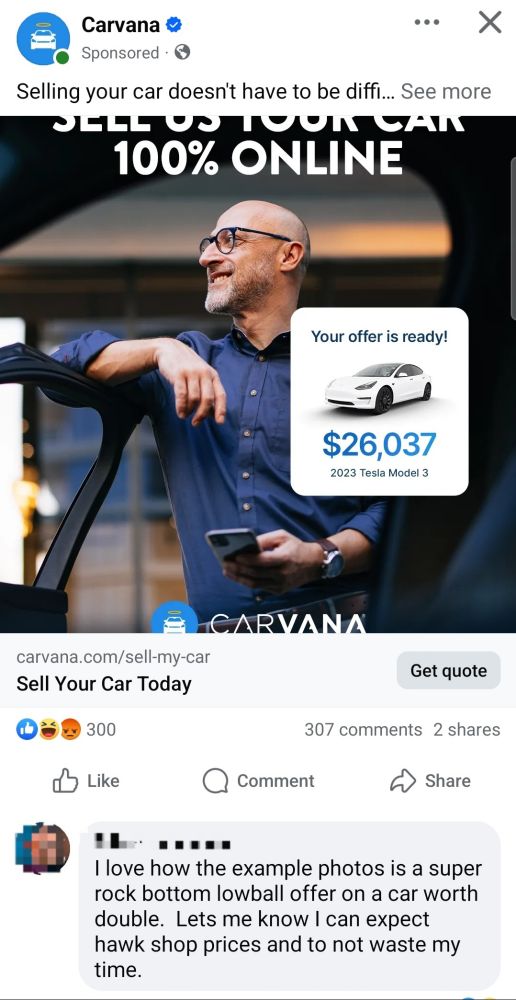516x1000 pixels.
Task: Click the Tesla Model 3 offer card
Action: pyautogui.click(x=380, y=402)
